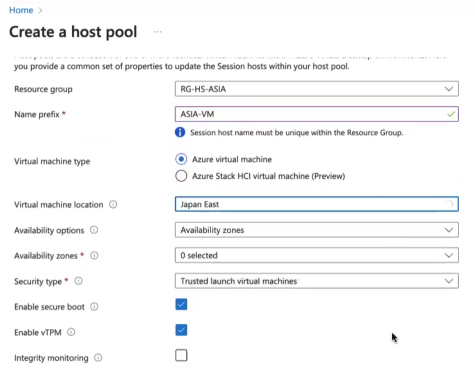Uncheck the Enable vTPM checkbox

click(181, 330)
